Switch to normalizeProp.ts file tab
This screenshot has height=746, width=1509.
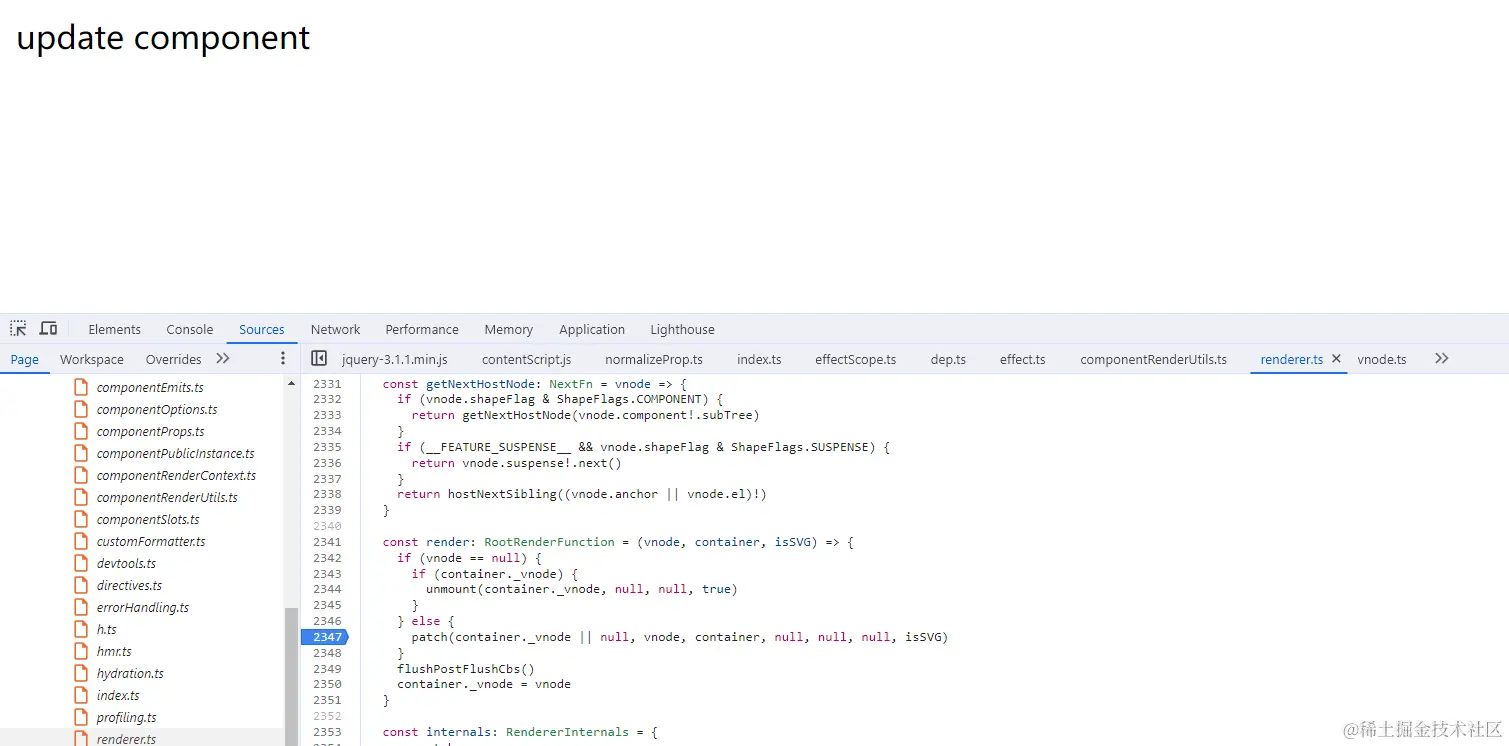coord(654,359)
